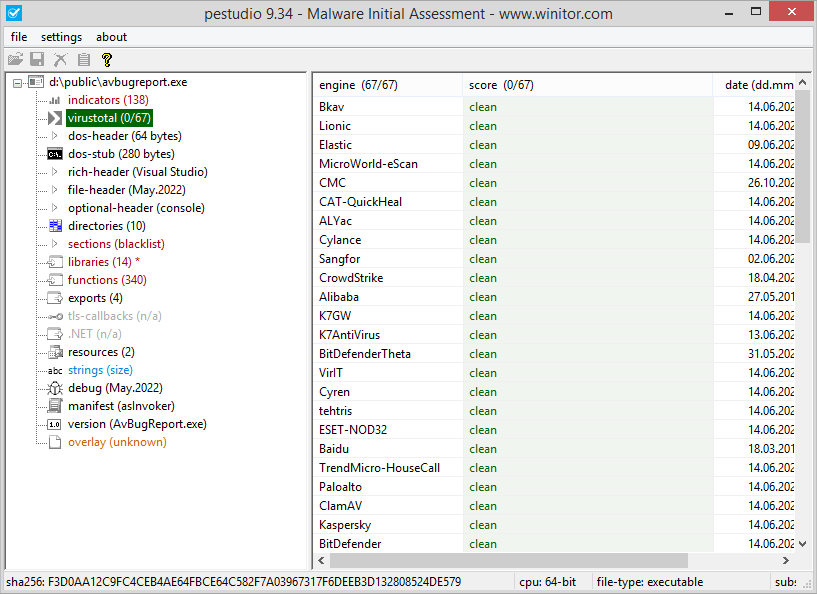
Task: Select exports (4) tree item
Action: click(x=95, y=298)
